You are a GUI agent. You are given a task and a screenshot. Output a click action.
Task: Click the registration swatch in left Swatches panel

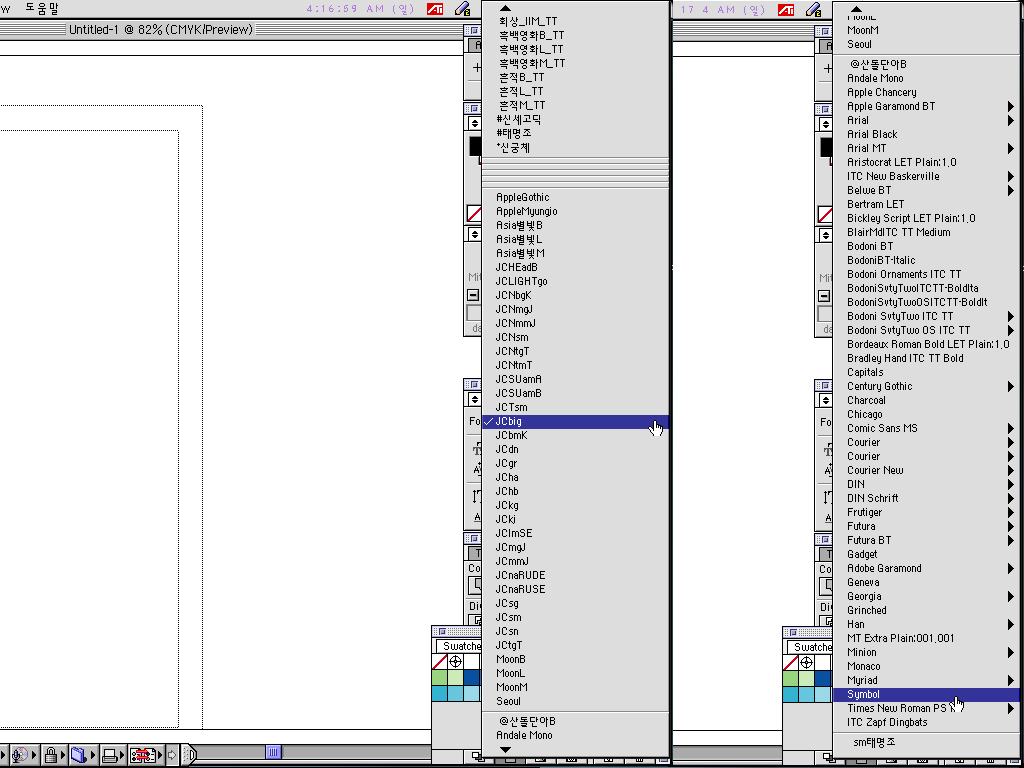[456, 662]
